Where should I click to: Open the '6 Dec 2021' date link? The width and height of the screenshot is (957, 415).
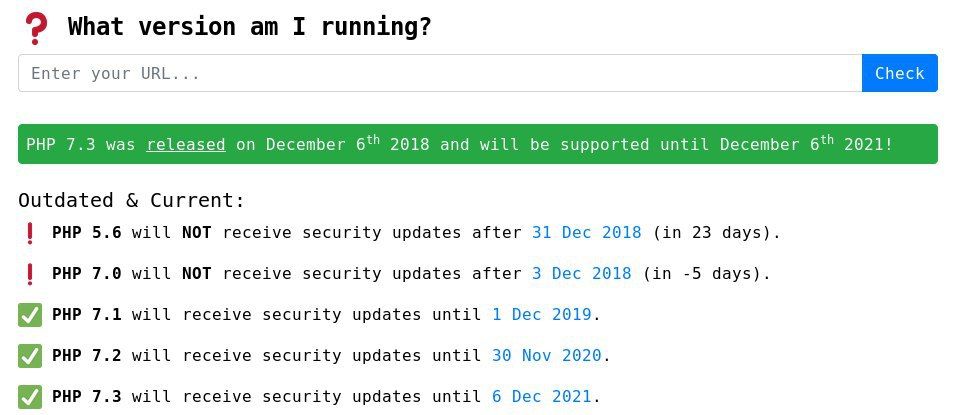pos(541,397)
